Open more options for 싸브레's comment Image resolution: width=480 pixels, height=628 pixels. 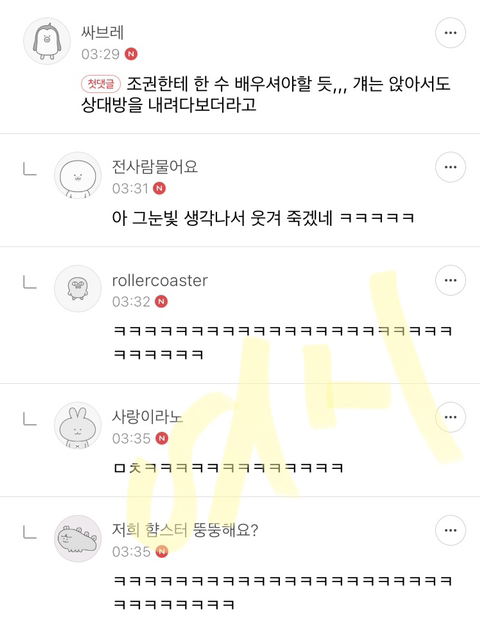point(450,33)
